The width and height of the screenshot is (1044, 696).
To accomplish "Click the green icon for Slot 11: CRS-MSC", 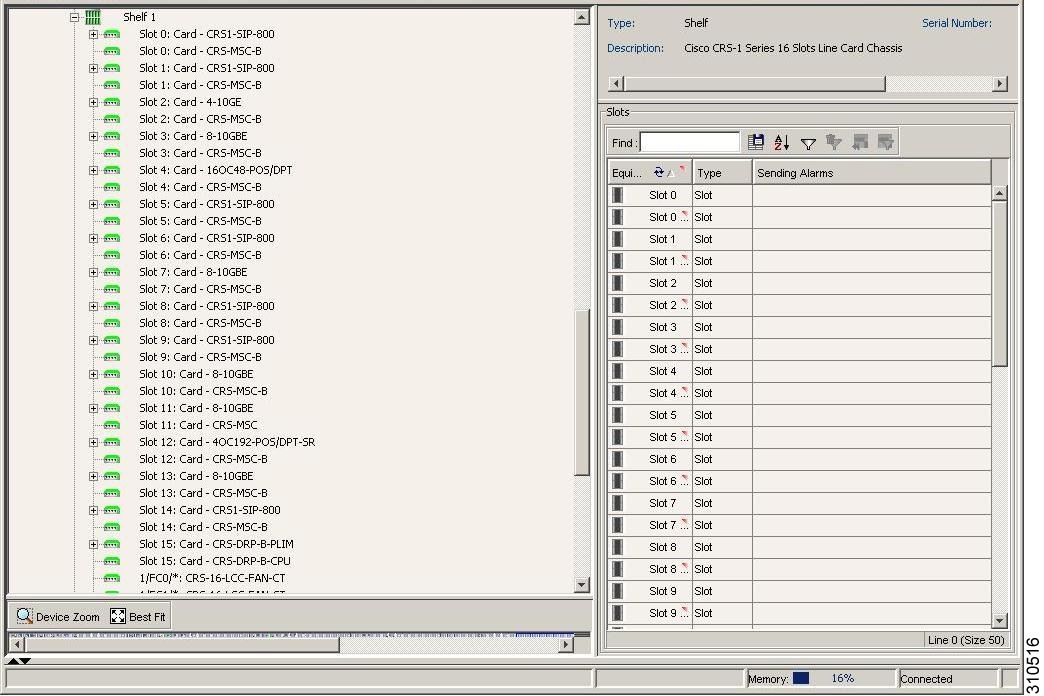I will pyautogui.click(x=112, y=425).
